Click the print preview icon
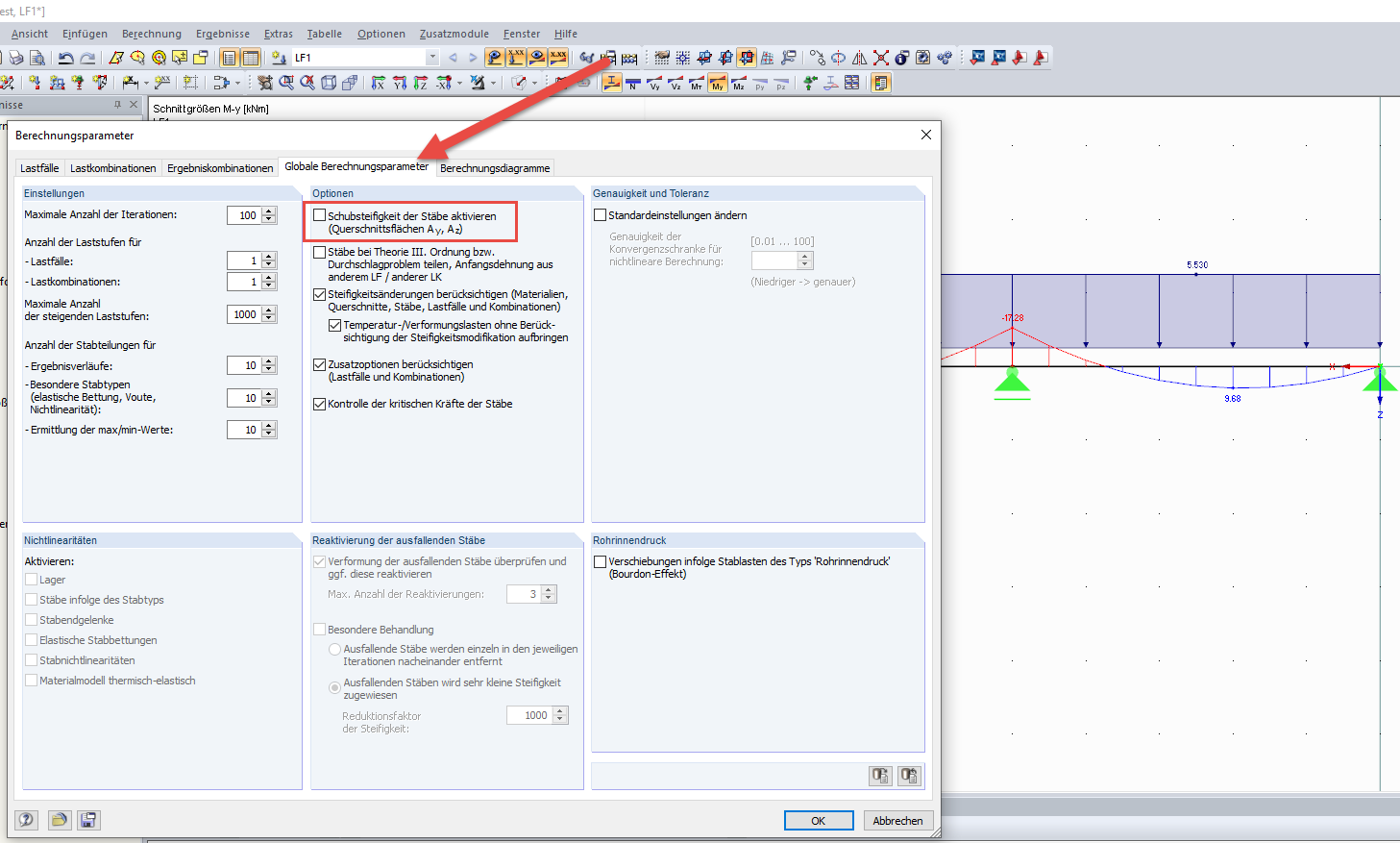1400x843 pixels. (37, 58)
